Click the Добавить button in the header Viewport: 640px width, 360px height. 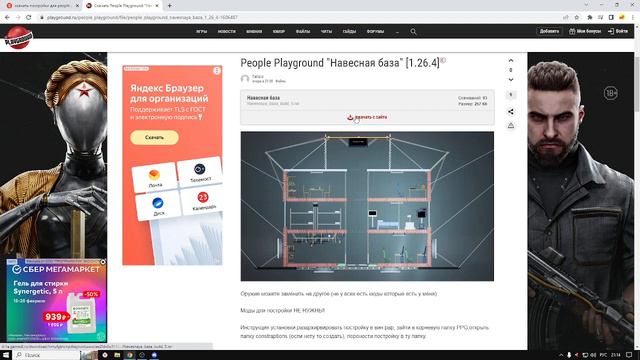pyautogui.click(x=549, y=31)
